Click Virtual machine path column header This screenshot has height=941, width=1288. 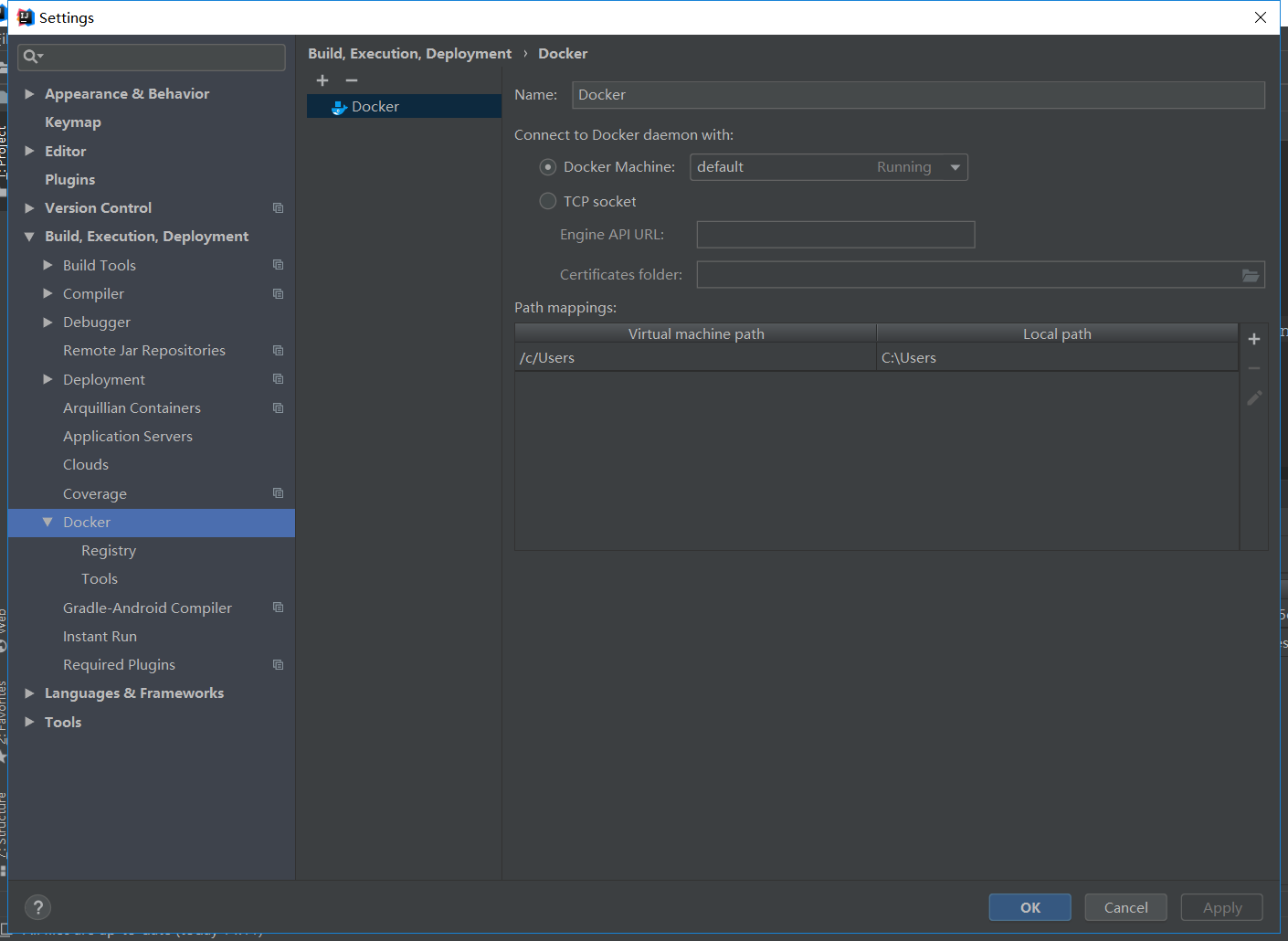[x=695, y=333]
